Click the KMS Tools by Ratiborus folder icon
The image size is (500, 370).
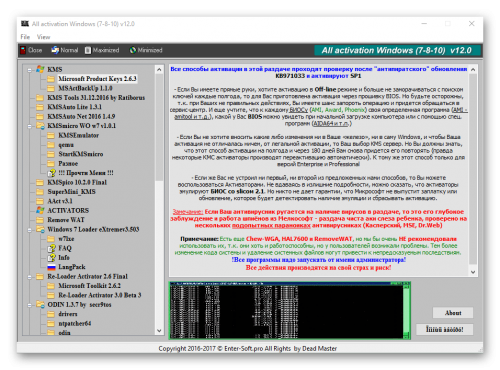40,98
